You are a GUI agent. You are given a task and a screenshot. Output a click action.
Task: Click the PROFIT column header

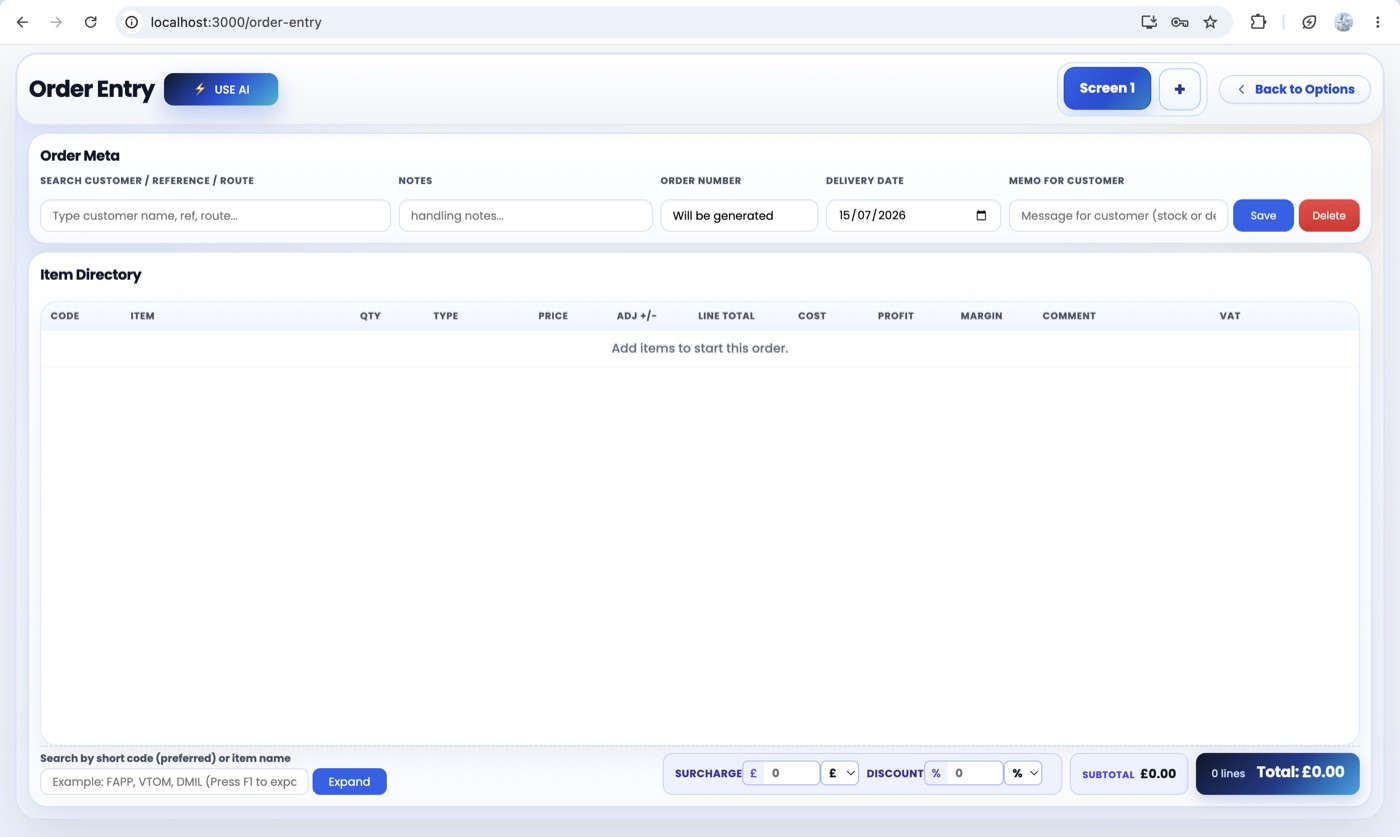click(896, 316)
